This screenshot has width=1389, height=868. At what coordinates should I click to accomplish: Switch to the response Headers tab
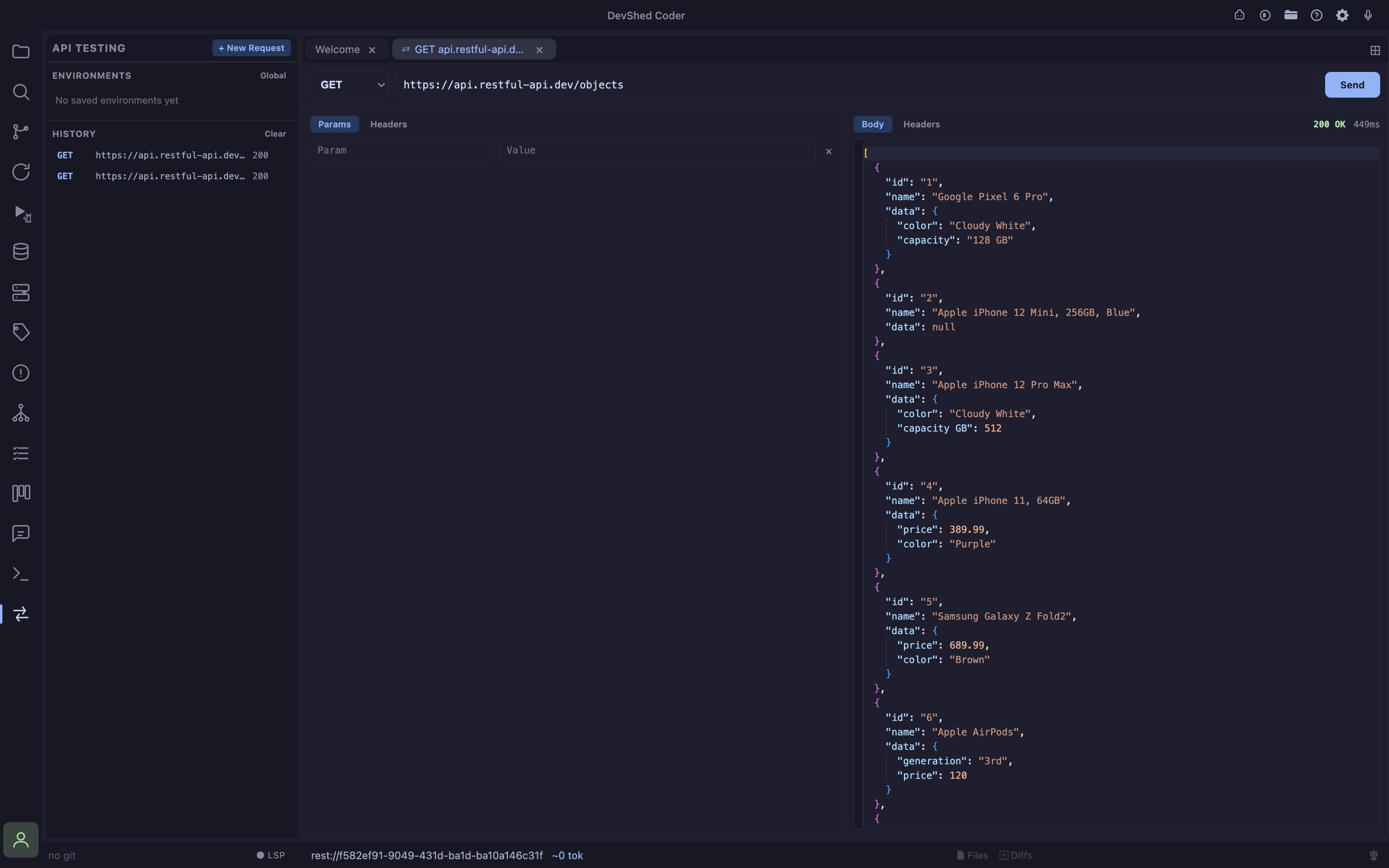(921, 124)
